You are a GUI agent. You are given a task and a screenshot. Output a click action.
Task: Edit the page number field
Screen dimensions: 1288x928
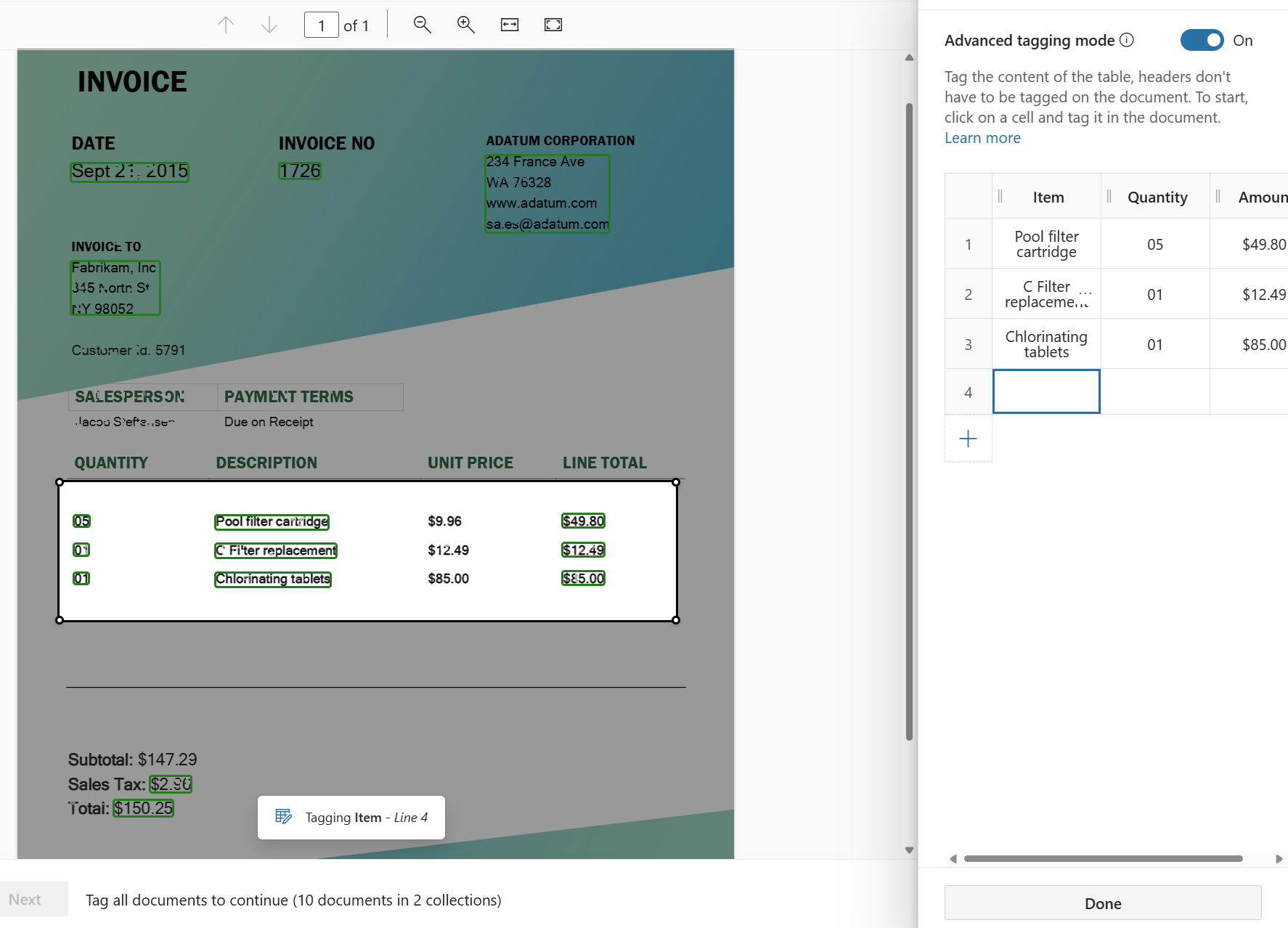(321, 25)
